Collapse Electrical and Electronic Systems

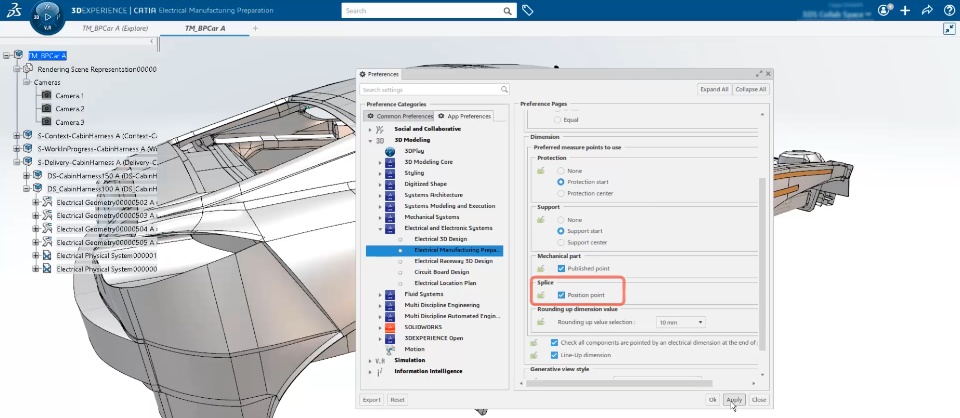(x=380, y=228)
